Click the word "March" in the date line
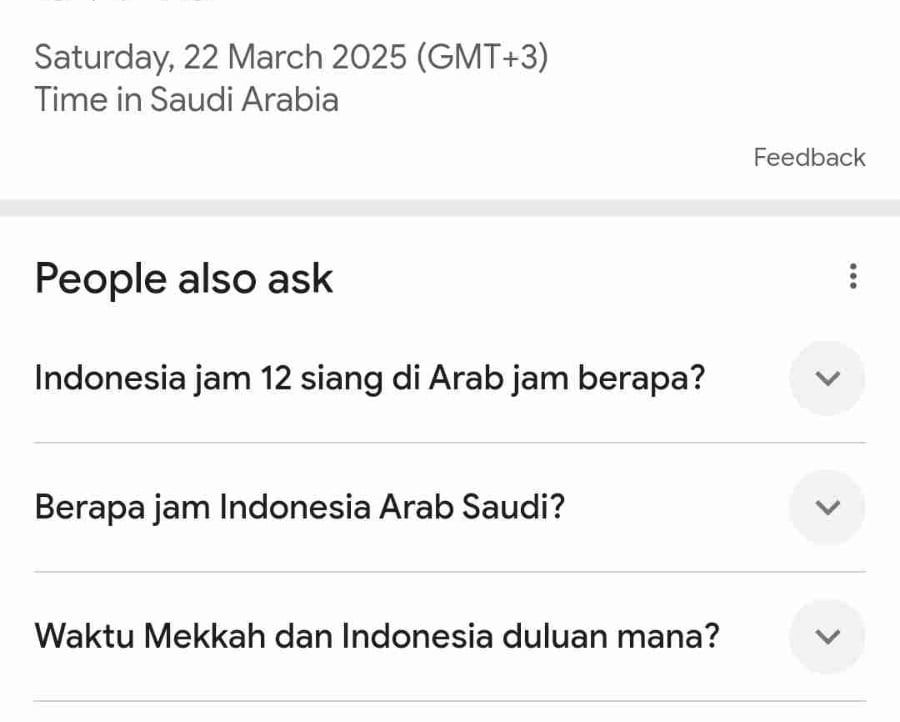This screenshot has height=722, width=900. [276, 57]
